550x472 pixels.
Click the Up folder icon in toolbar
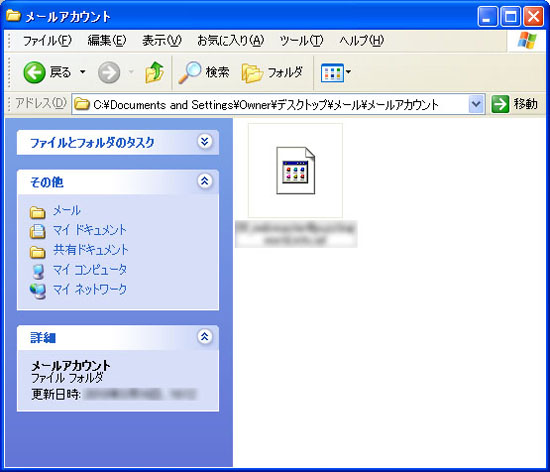155,72
